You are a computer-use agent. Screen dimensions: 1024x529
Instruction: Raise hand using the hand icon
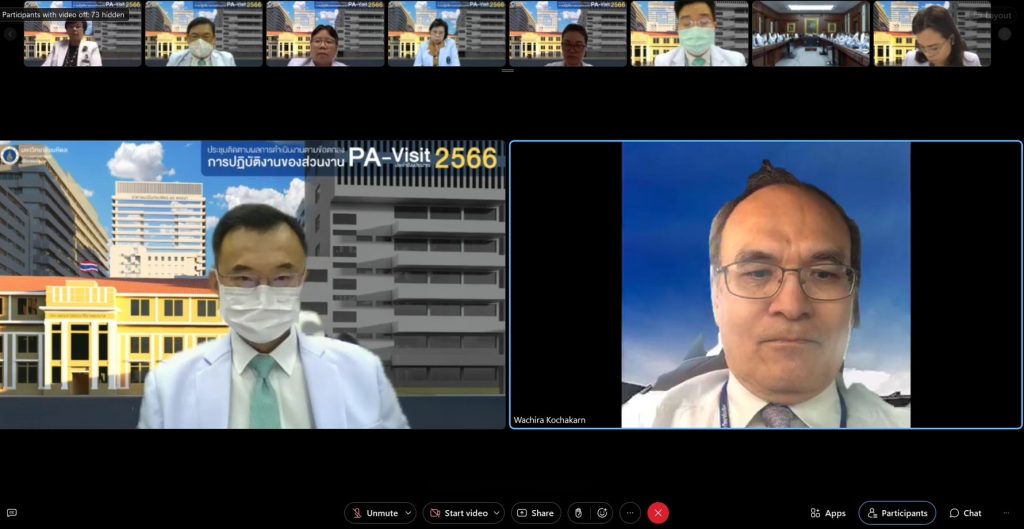click(x=577, y=513)
